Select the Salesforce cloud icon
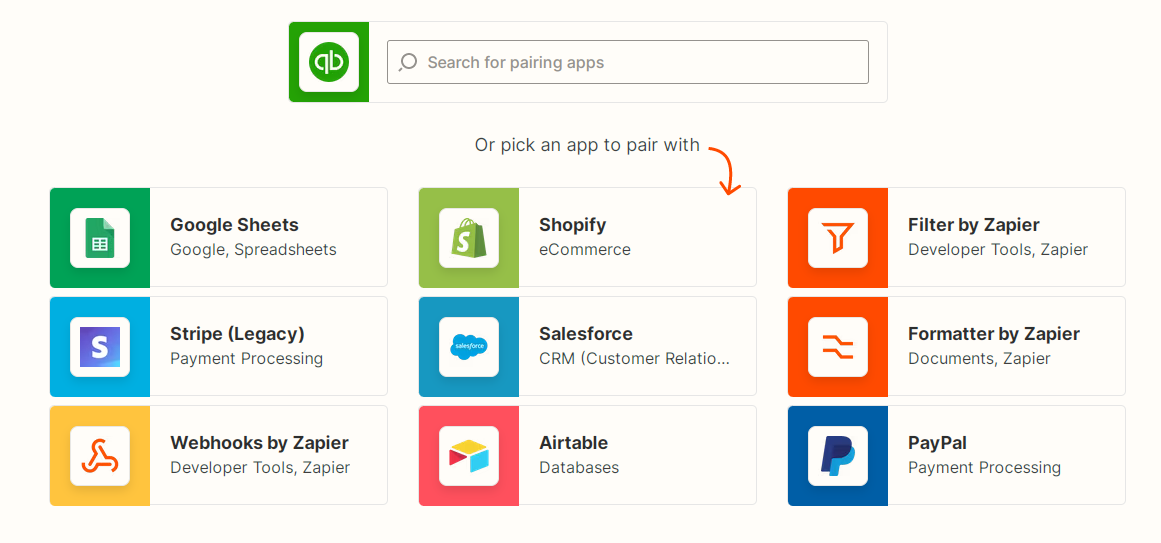Image resolution: width=1161 pixels, height=543 pixels. click(x=469, y=347)
